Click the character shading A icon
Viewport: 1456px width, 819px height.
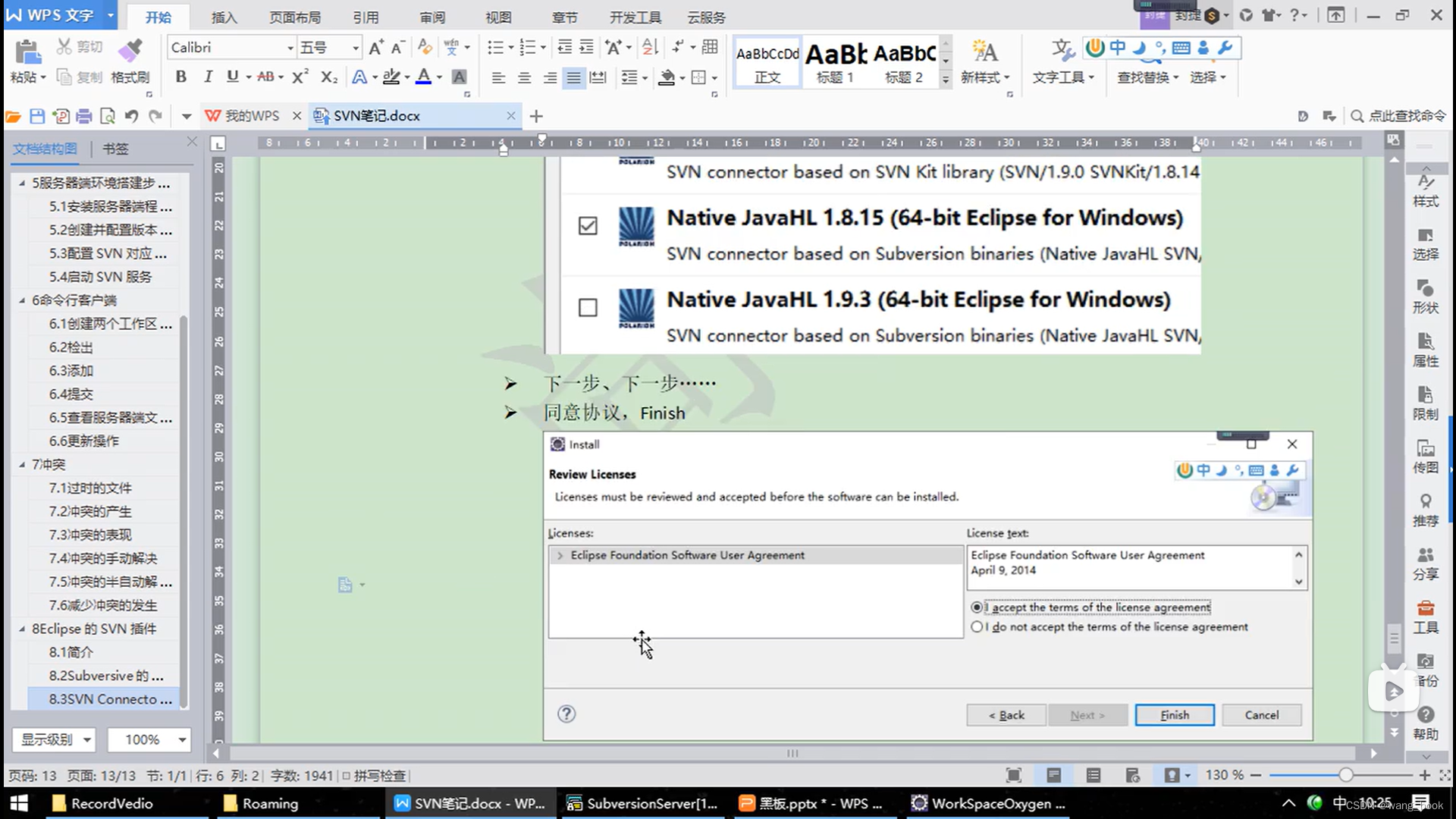[459, 77]
